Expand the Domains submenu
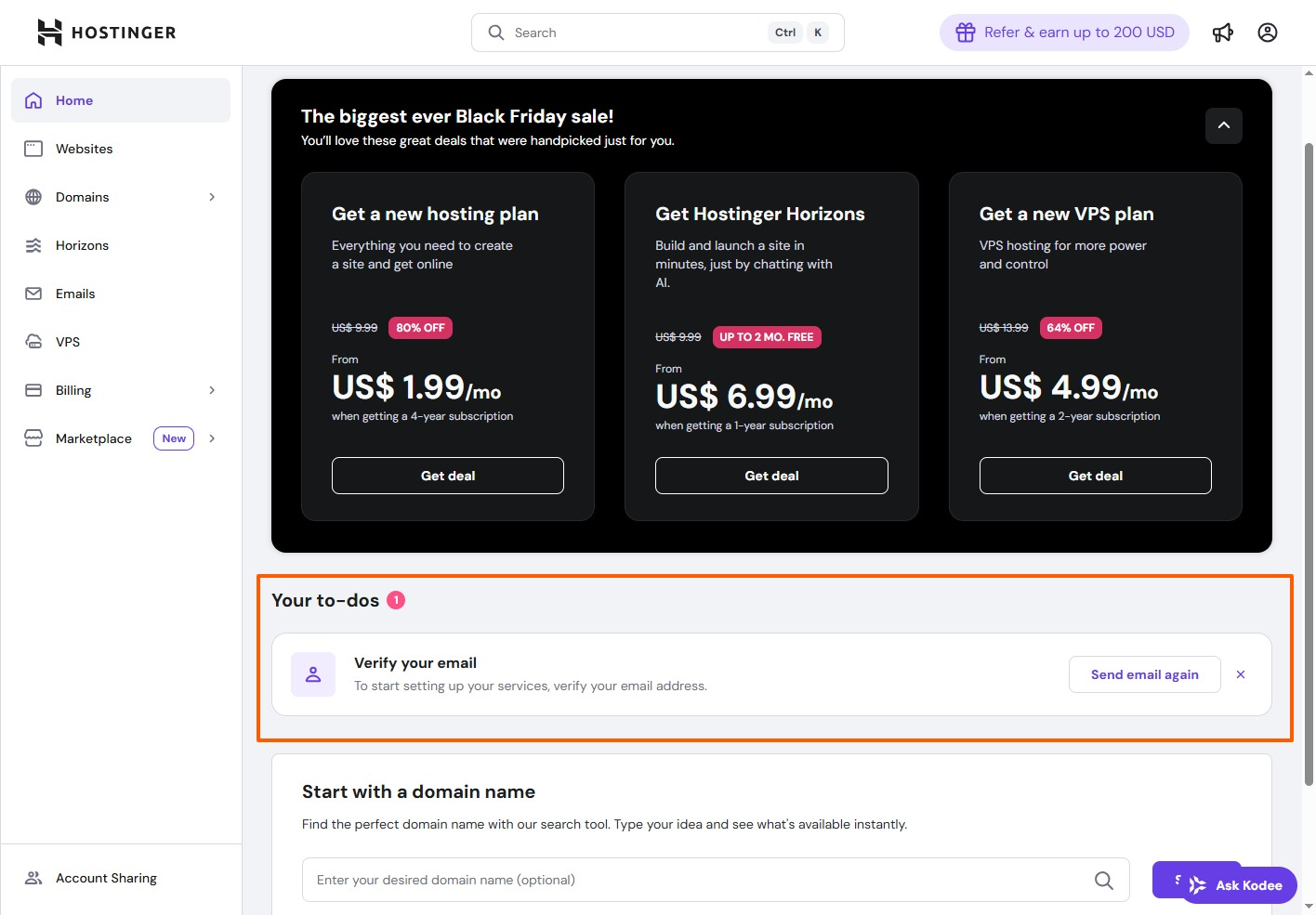The width and height of the screenshot is (1316, 915). click(x=212, y=197)
